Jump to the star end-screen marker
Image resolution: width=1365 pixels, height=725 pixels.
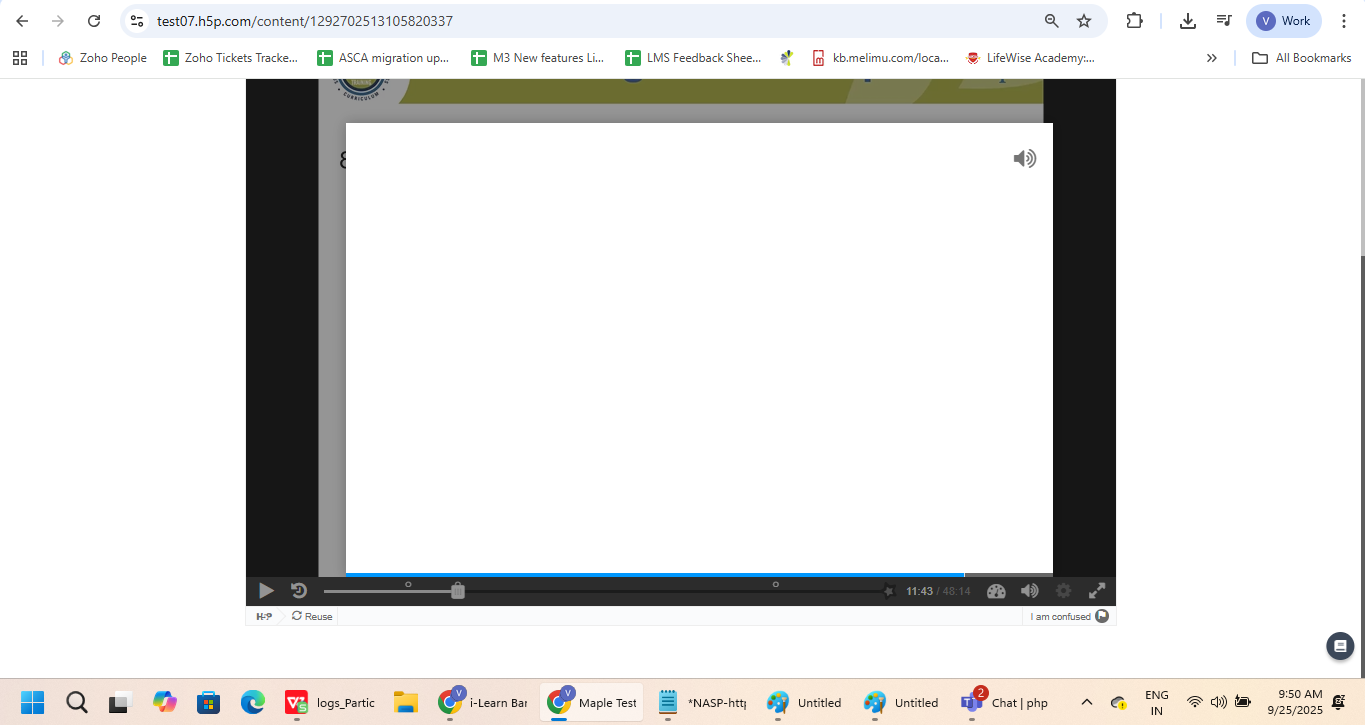(888, 591)
